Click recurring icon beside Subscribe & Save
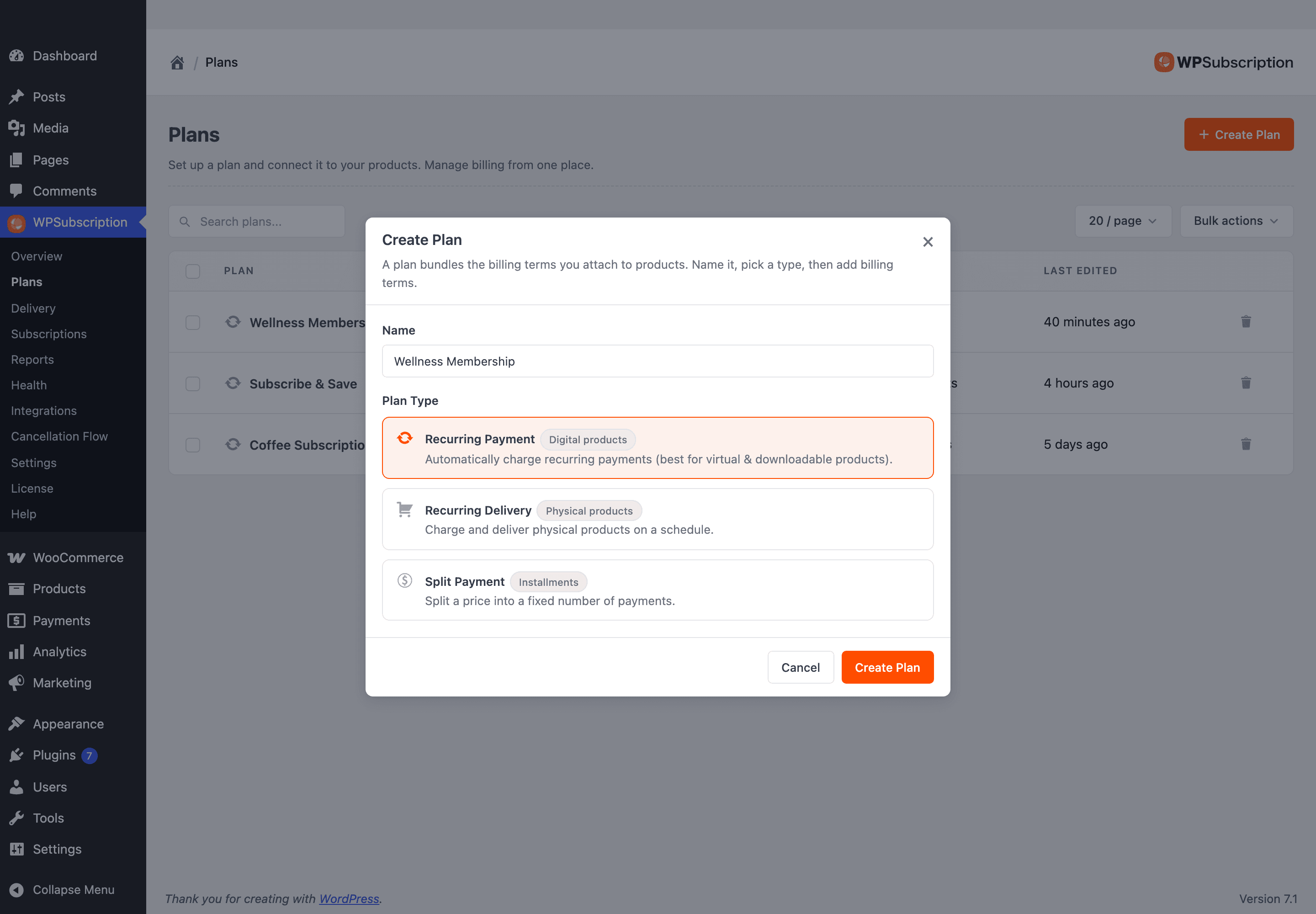Image resolution: width=1316 pixels, height=914 pixels. coord(233,383)
